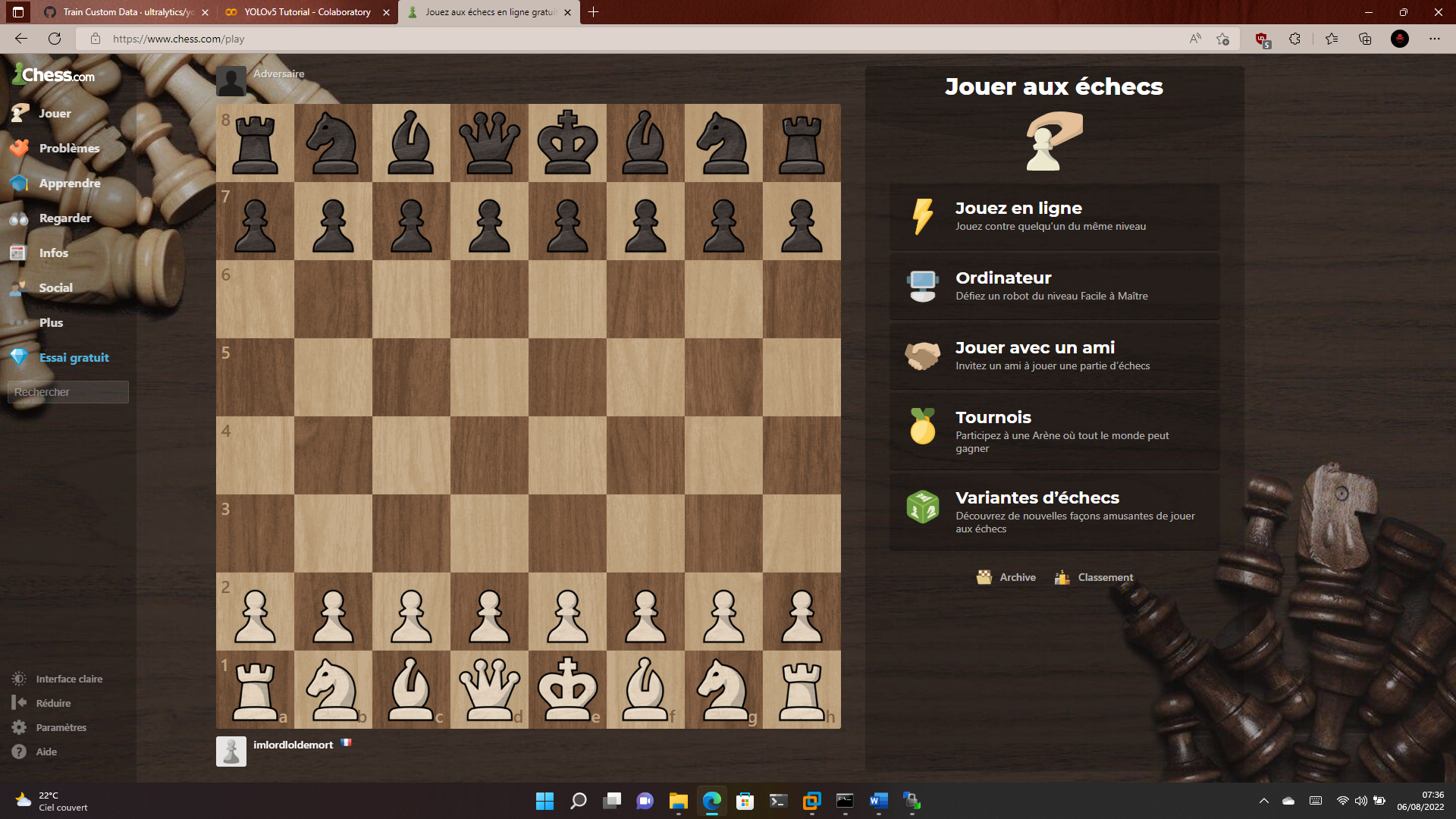
Task: Collapse the sidebar with Réduire
Action: [x=52, y=703]
